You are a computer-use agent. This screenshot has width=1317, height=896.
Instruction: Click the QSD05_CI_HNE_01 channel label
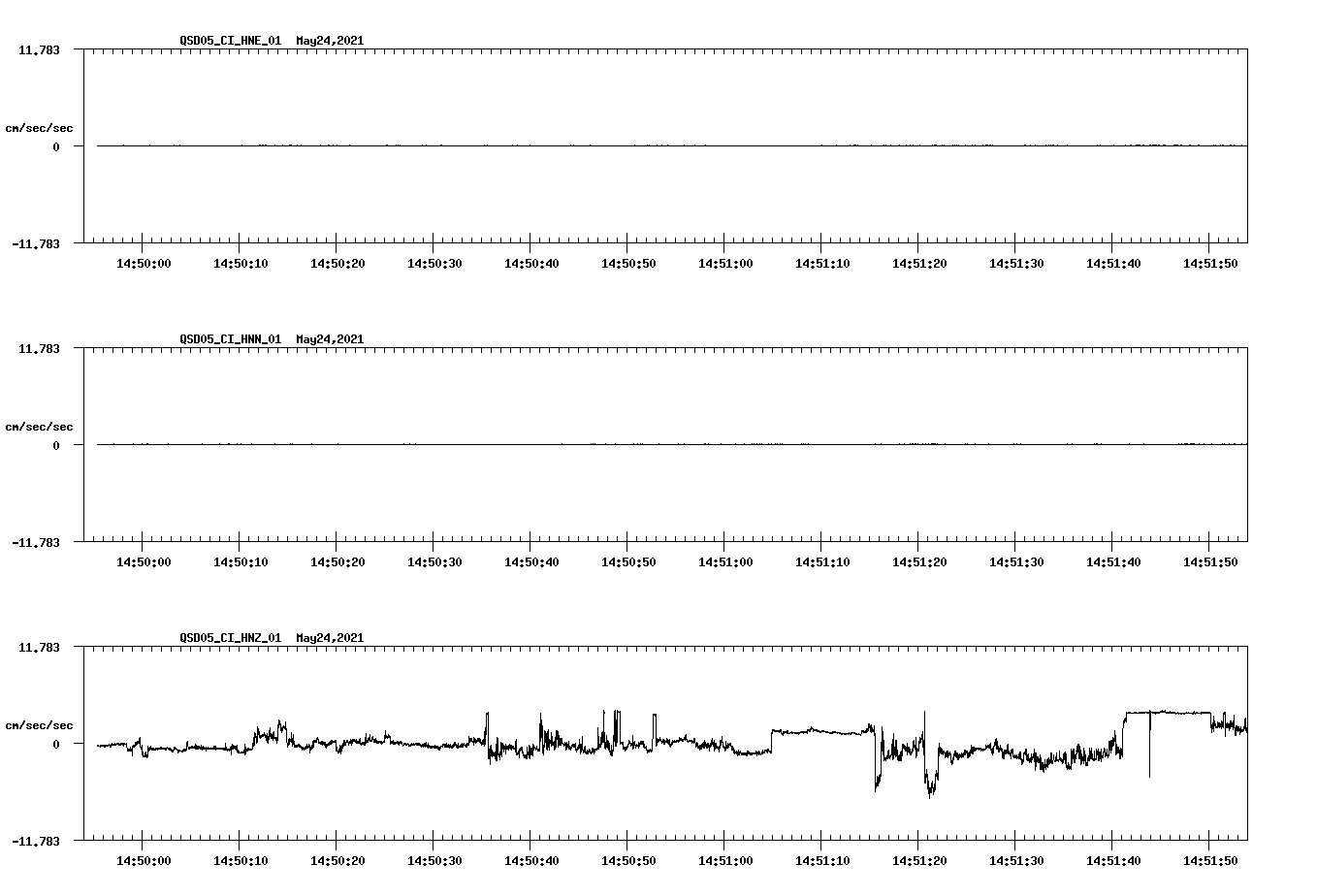coord(231,41)
